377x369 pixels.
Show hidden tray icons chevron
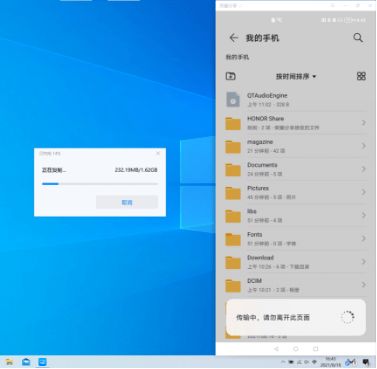(x=283, y=362)
